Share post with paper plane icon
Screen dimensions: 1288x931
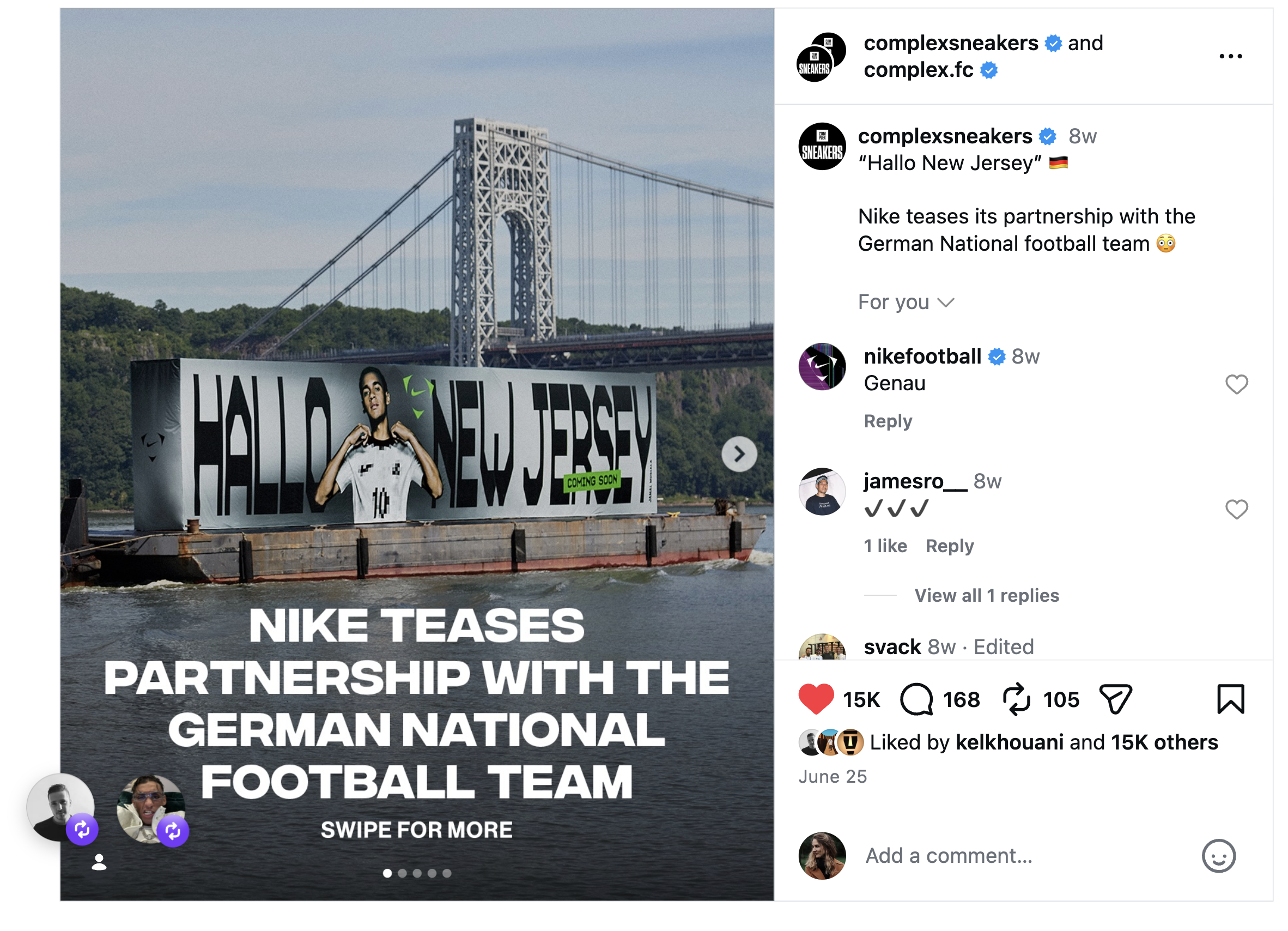1115,699
